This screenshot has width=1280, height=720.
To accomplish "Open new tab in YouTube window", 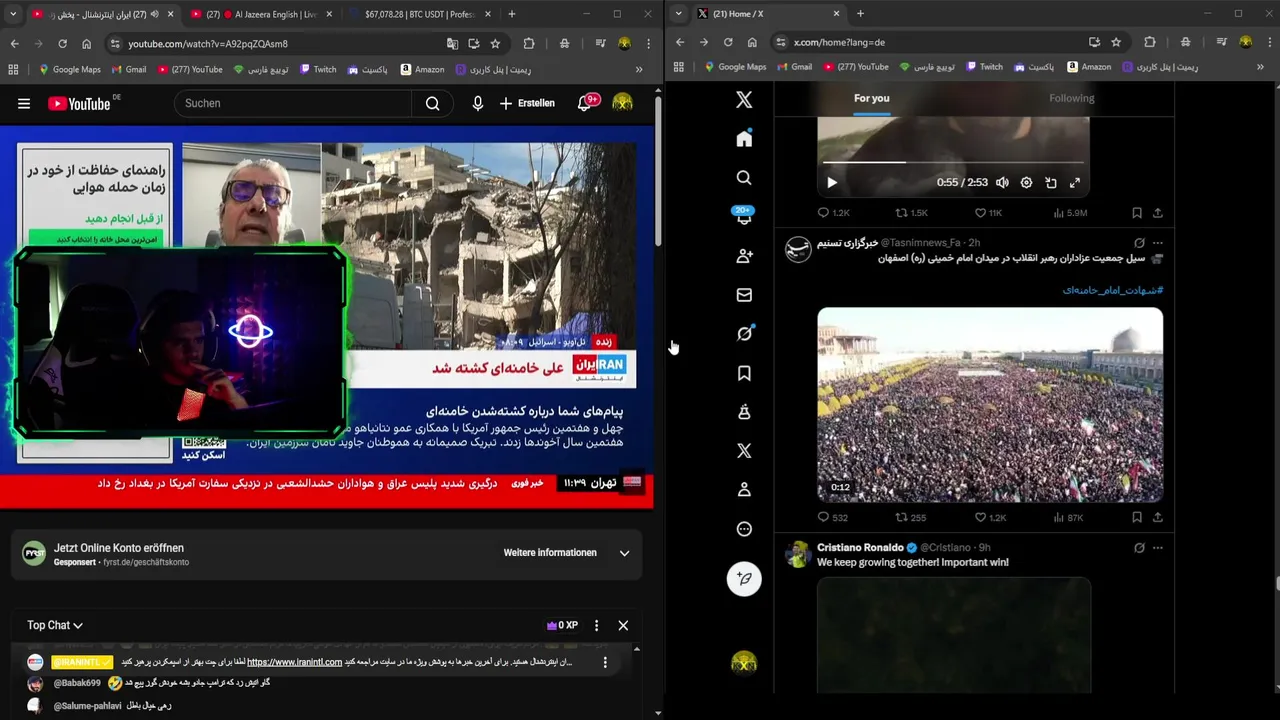I will click(511, 14).
